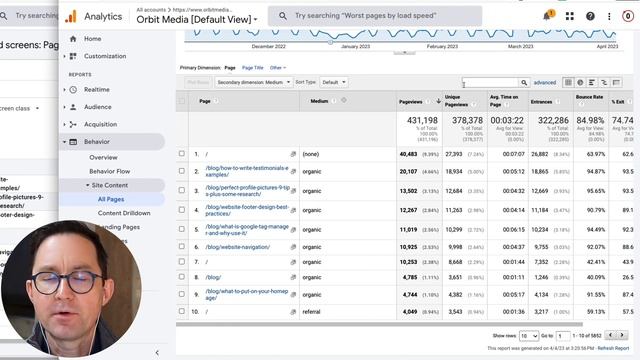Open /blog/what-to-put-on-your-homepage/ link
Viewport: 640px width, 360px height.
tap(247, 295)
